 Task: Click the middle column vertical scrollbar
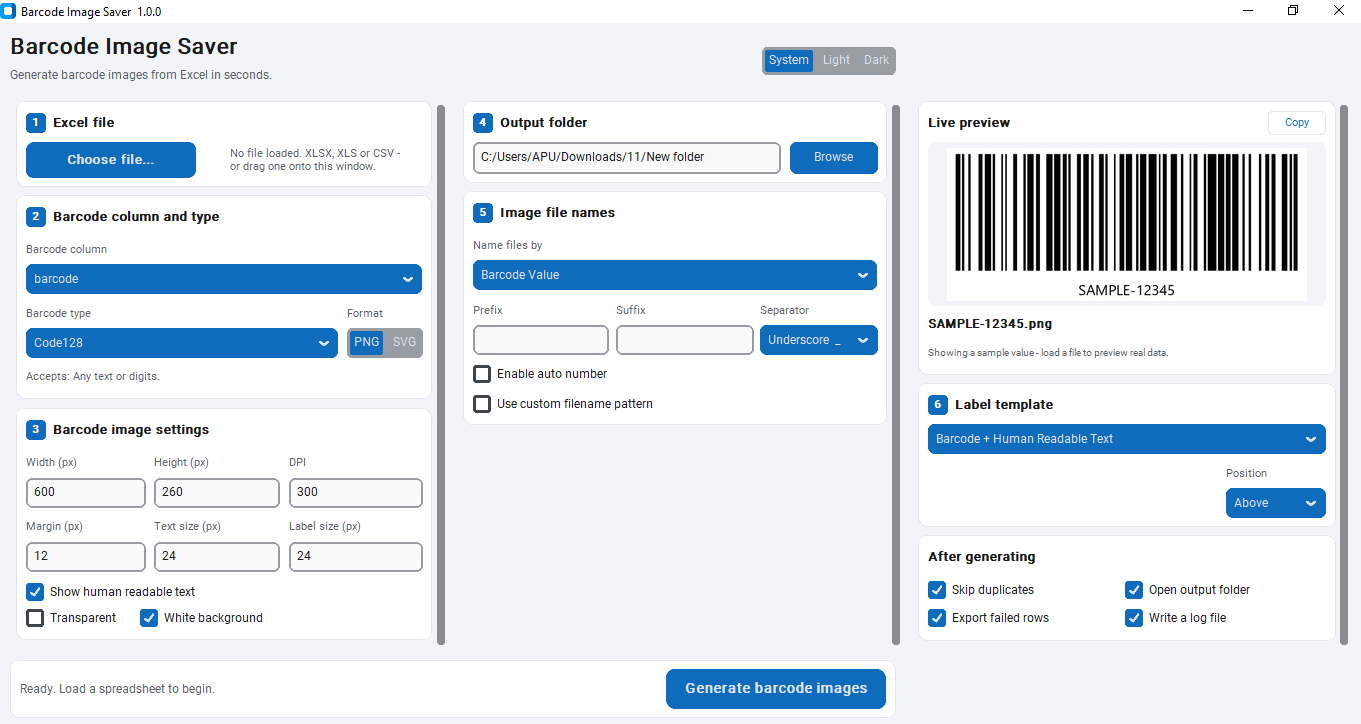pos(896,375)
